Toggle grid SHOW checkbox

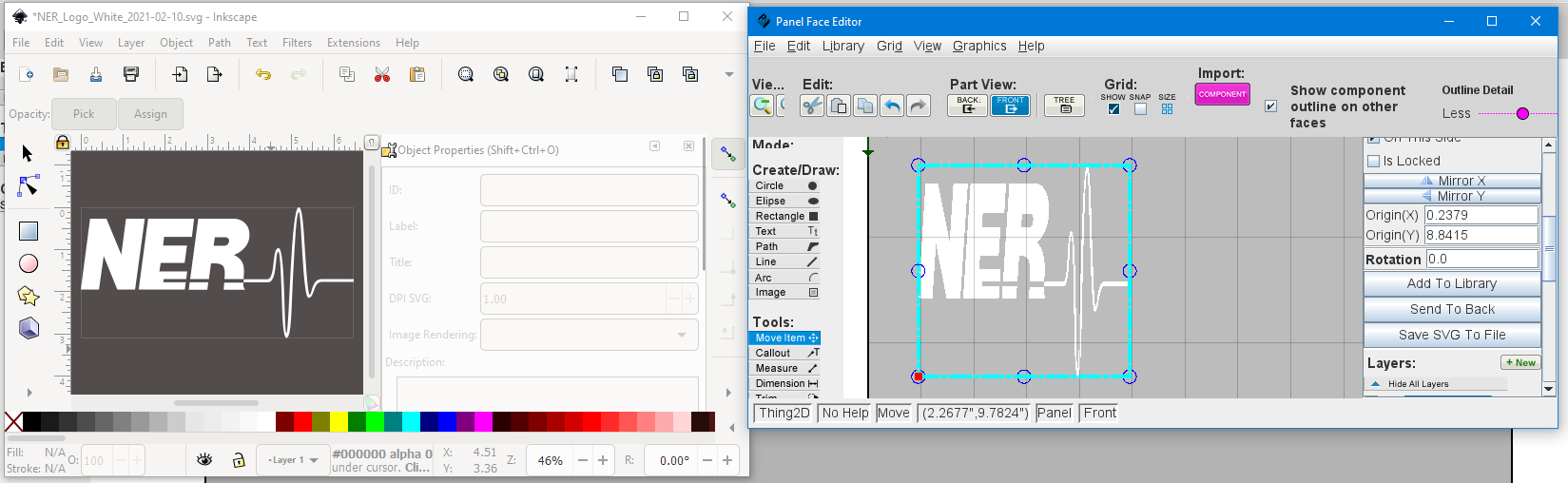pyautogui.click(x=1113, y=109)
